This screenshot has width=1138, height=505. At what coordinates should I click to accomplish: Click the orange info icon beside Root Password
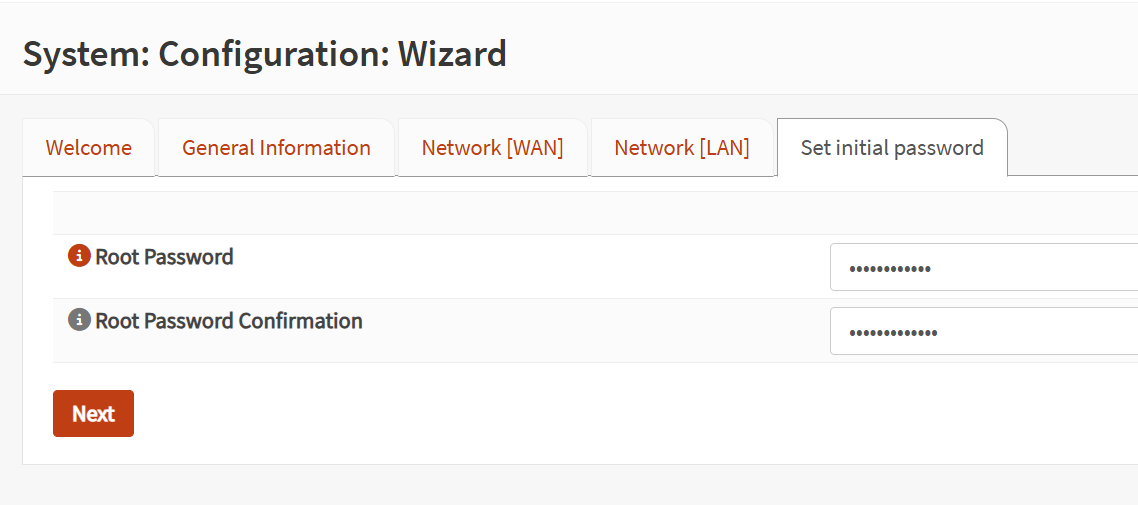click(79, 257)
